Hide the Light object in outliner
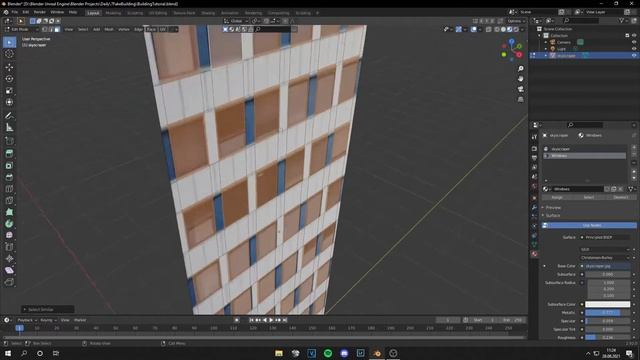Viewport: 640px width, 360px height. (x=634, y=49)
